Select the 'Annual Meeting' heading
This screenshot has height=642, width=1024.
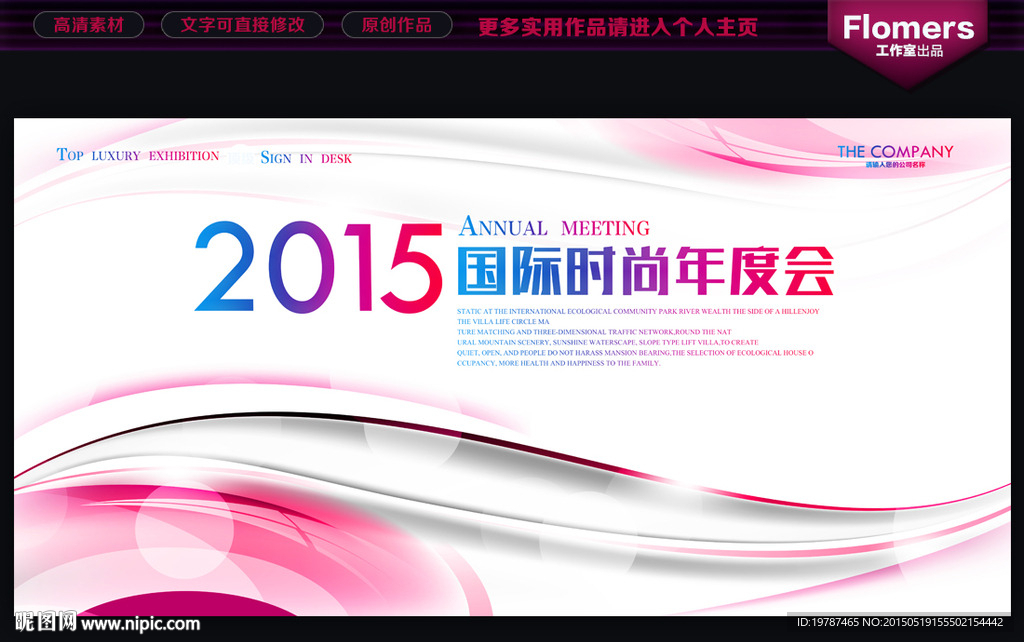coord(554,227)
